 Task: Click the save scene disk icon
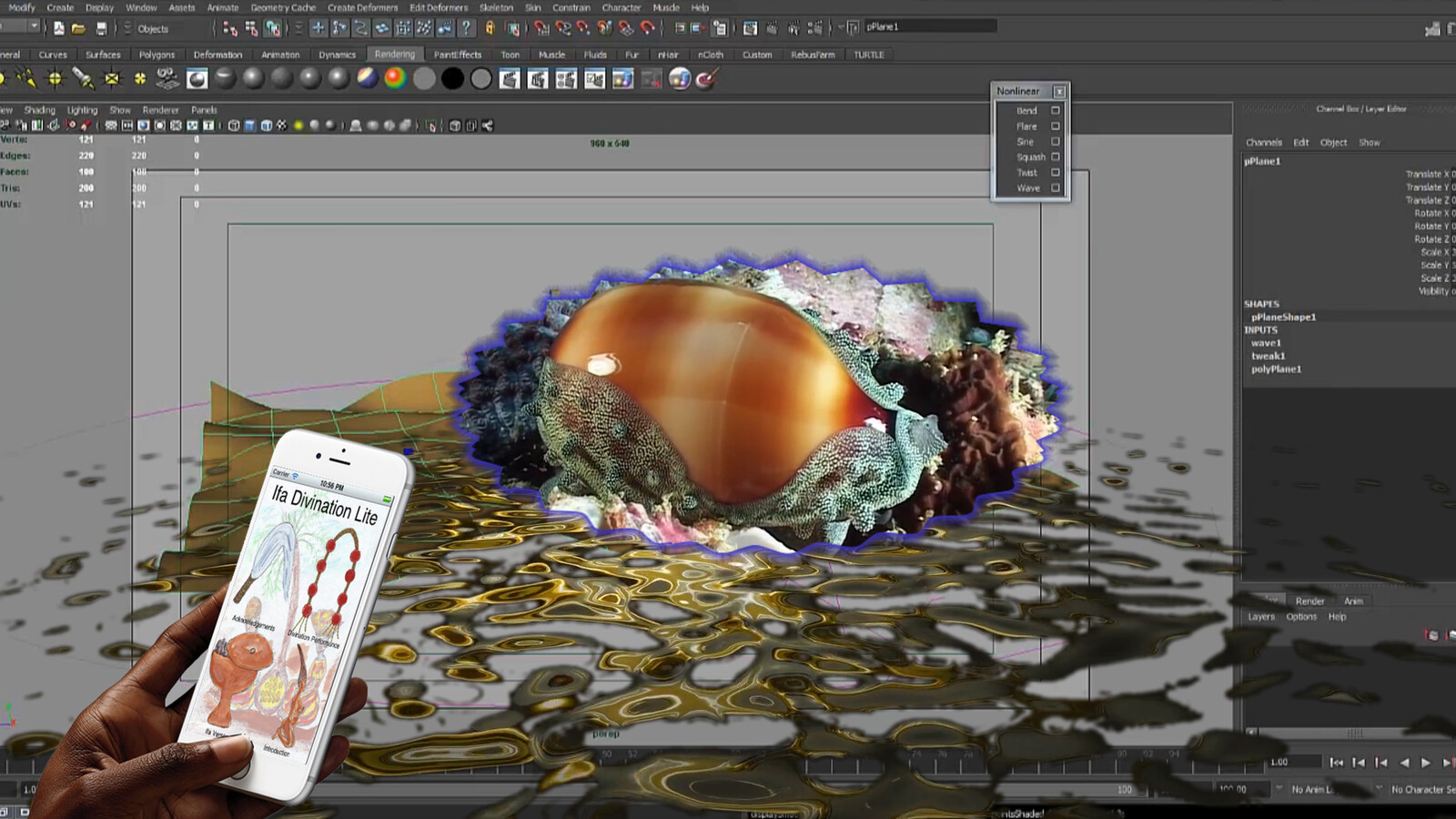pos(101,28)
